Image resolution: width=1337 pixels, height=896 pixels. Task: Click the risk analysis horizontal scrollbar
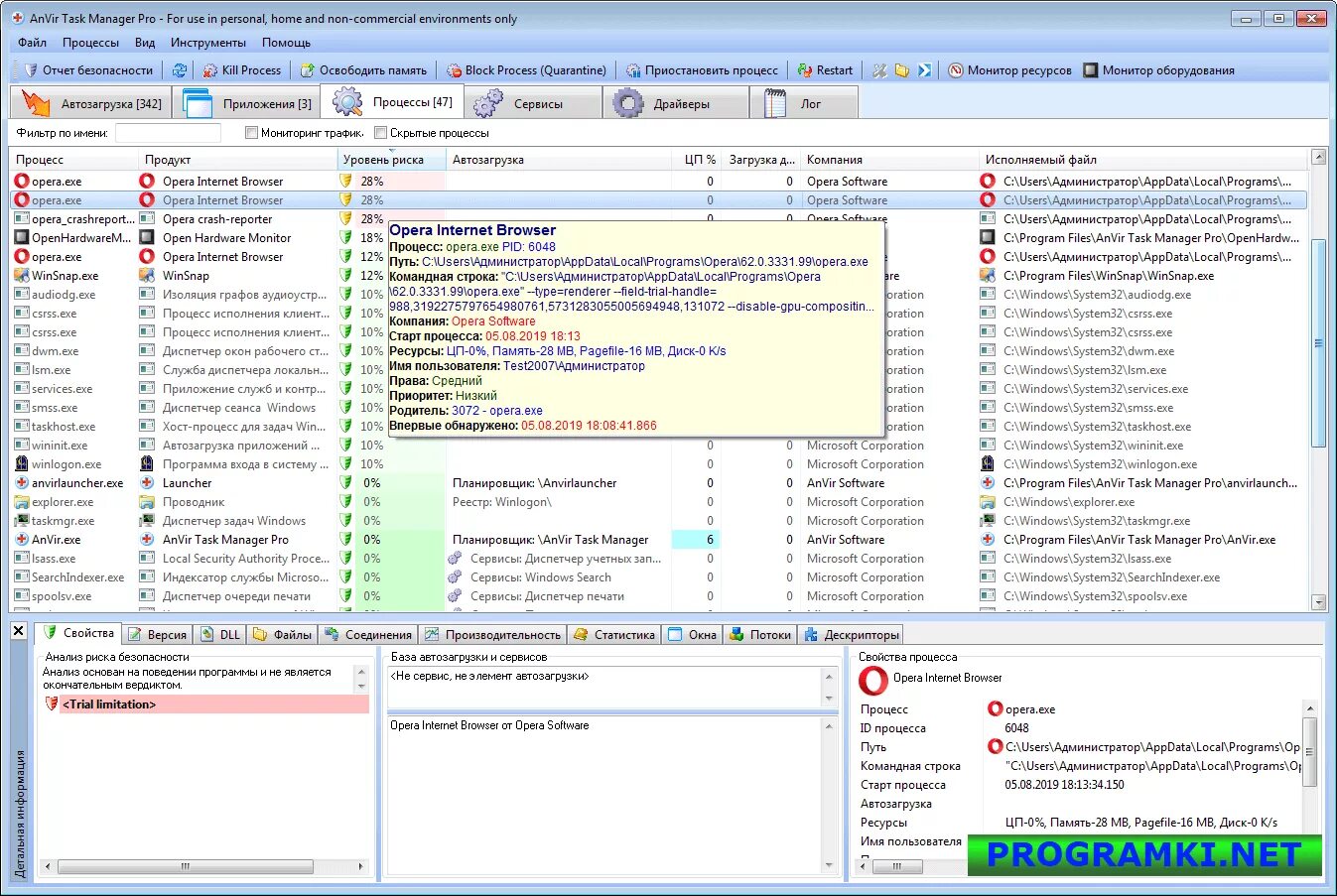click(186, 866)
